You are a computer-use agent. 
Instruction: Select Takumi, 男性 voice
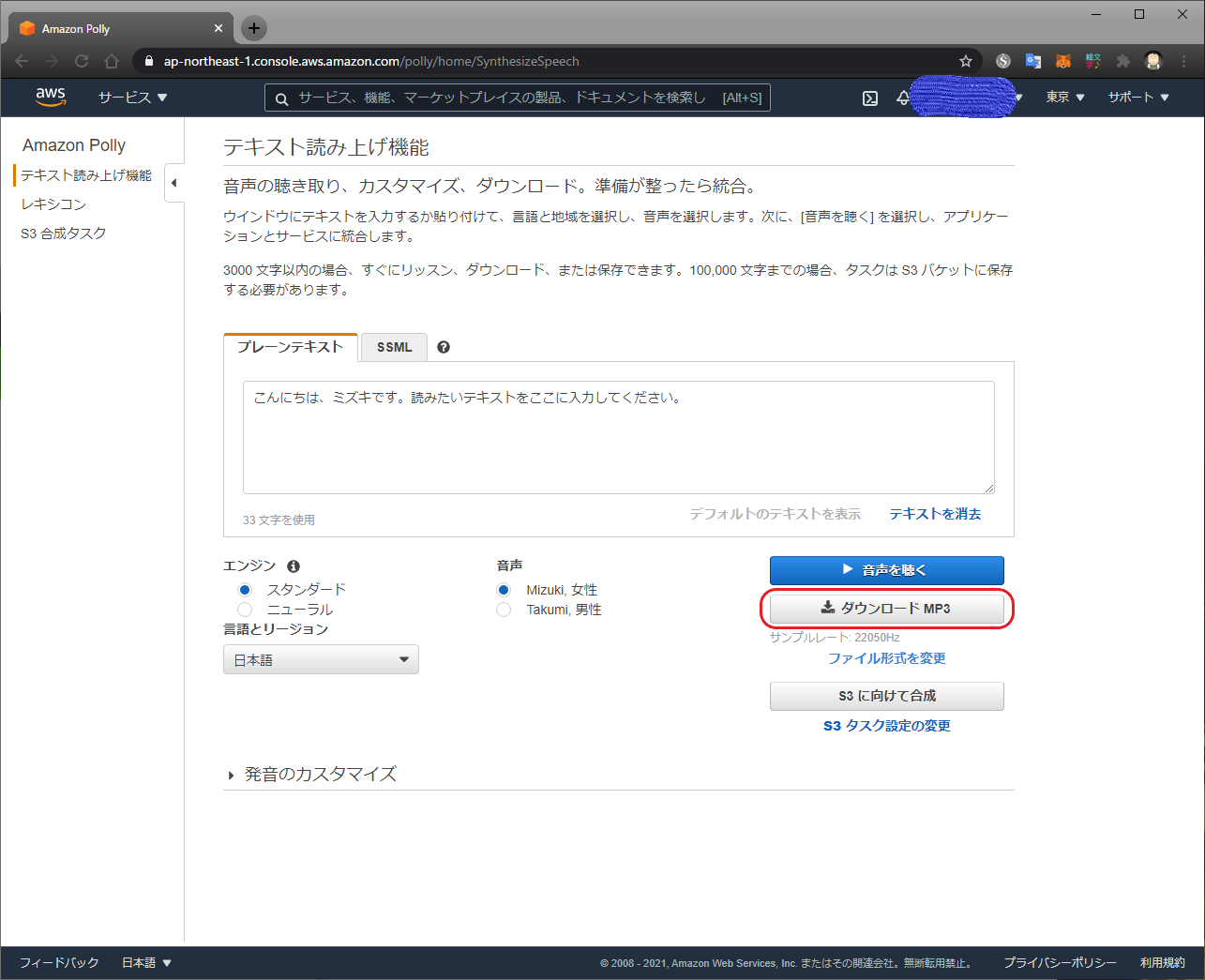[504, 610]
